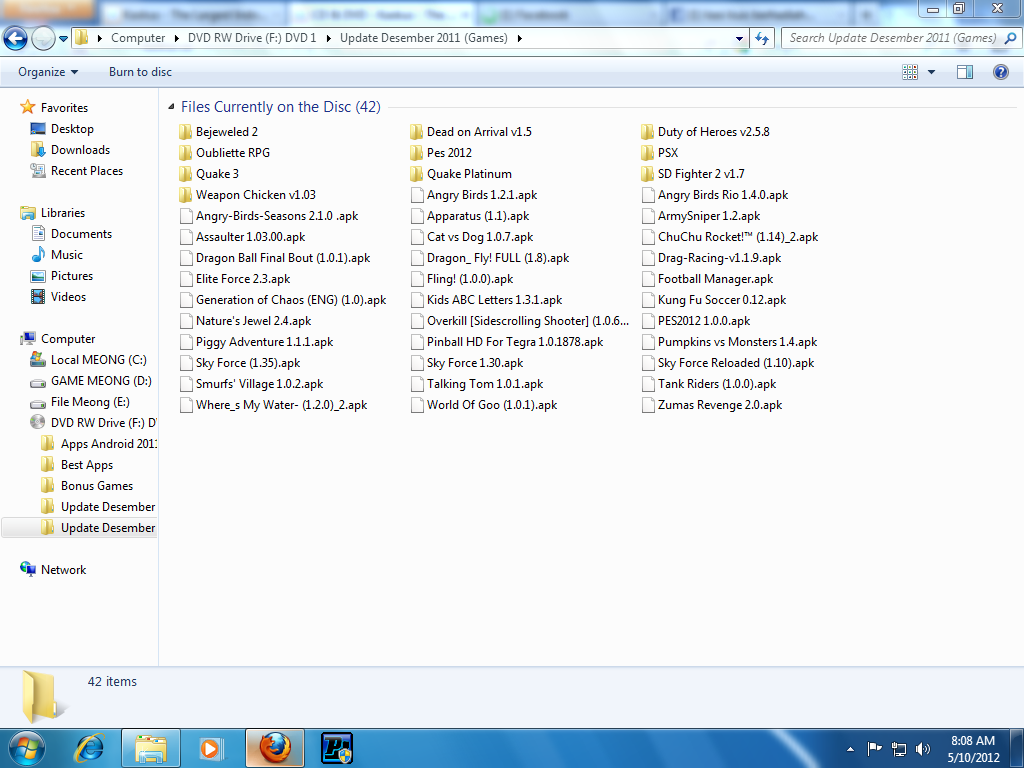Open Windows Media Player from taskbar

pos(210,748)
